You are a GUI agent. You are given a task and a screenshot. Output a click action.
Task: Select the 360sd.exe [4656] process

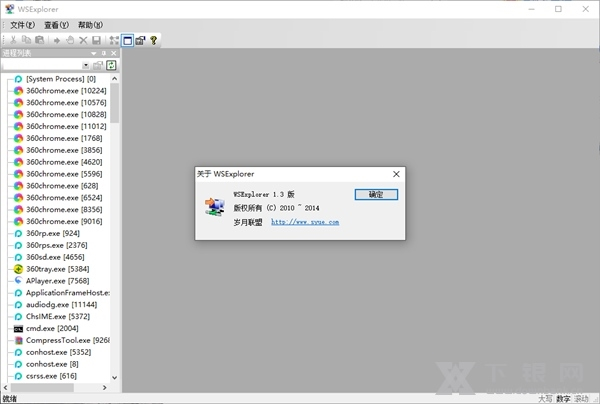point(55,257)
